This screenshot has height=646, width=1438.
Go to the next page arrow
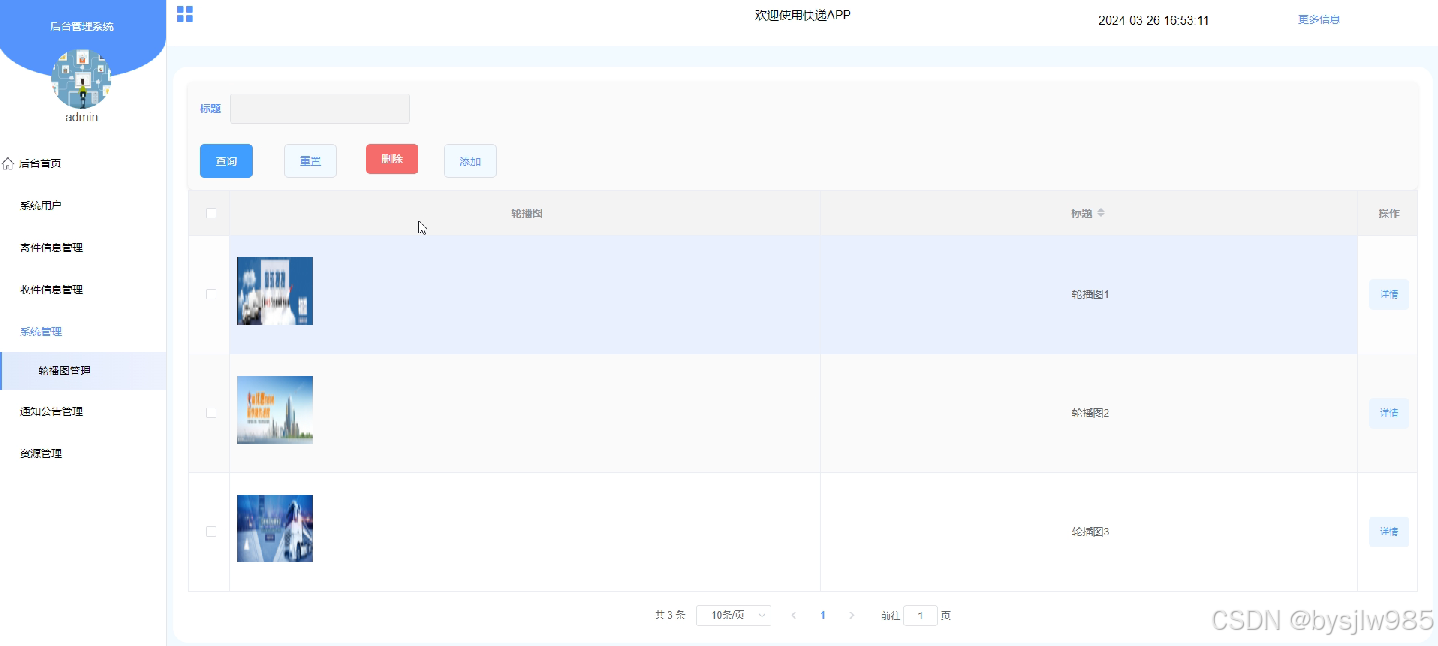tap(851, 615)
